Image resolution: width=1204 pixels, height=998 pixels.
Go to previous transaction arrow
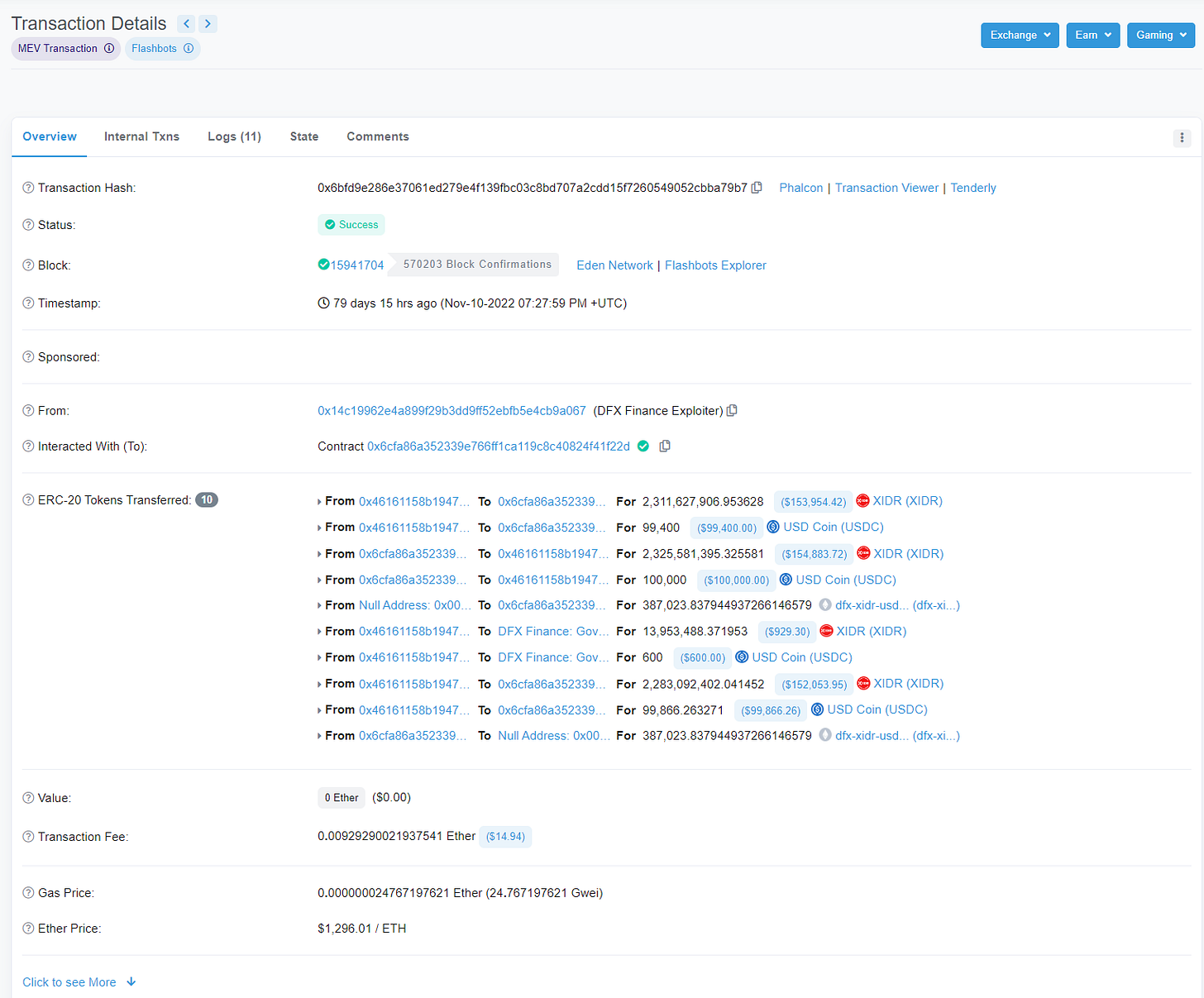187,24
